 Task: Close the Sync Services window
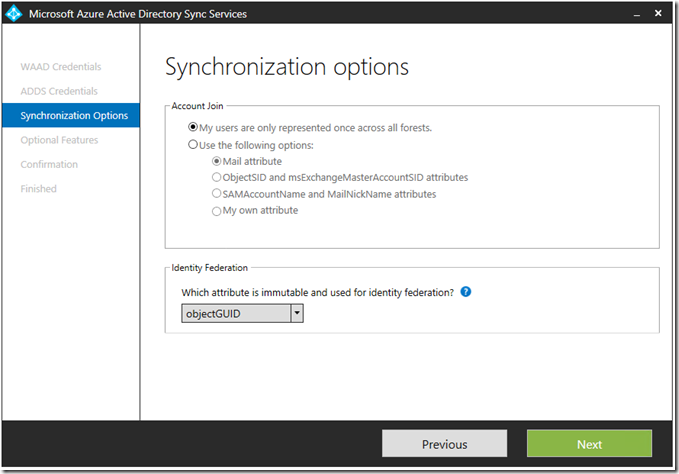click(658, 13)
